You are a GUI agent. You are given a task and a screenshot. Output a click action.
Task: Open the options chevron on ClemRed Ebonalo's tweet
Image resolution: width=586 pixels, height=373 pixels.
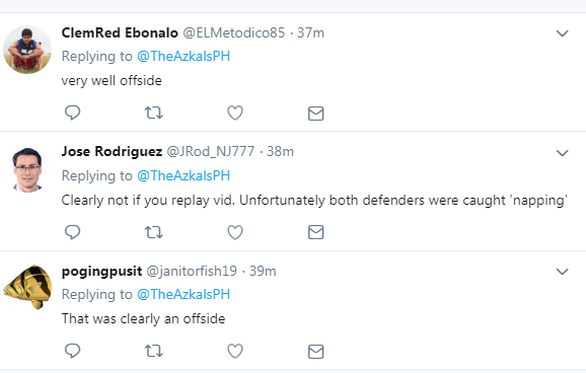pyautogui.click(x=562, y=34)
